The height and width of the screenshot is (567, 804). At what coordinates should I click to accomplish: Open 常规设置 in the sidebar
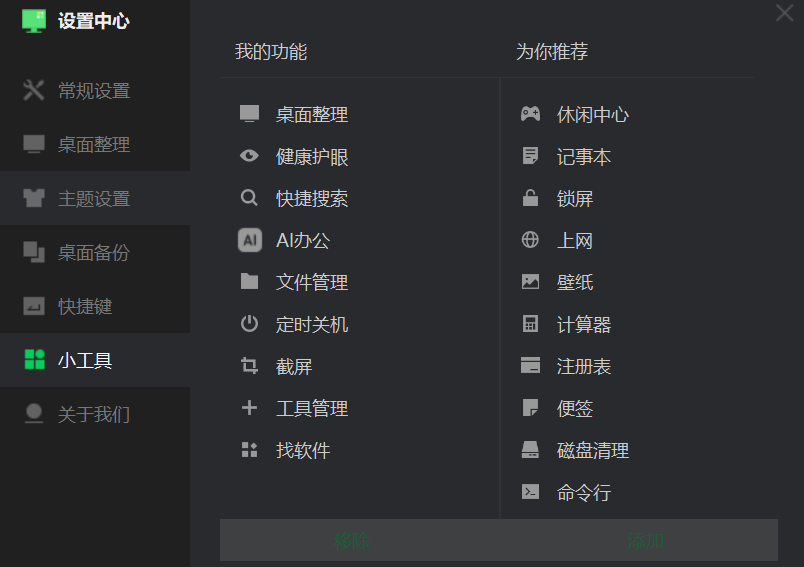[94, 91]
